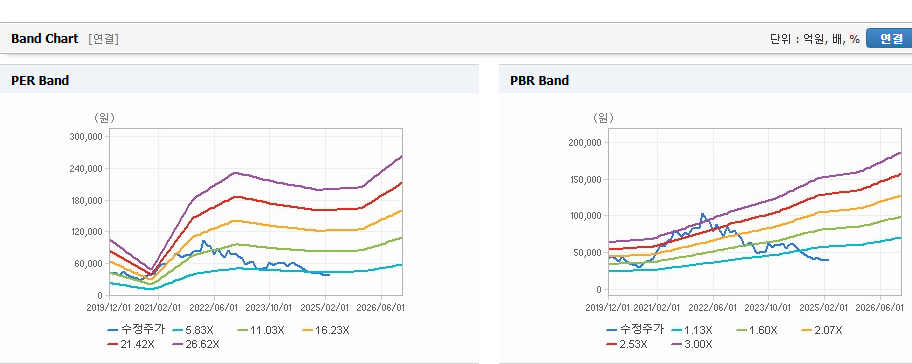
Task: Select the PBR Band panel title
Action: pos(539,81)
